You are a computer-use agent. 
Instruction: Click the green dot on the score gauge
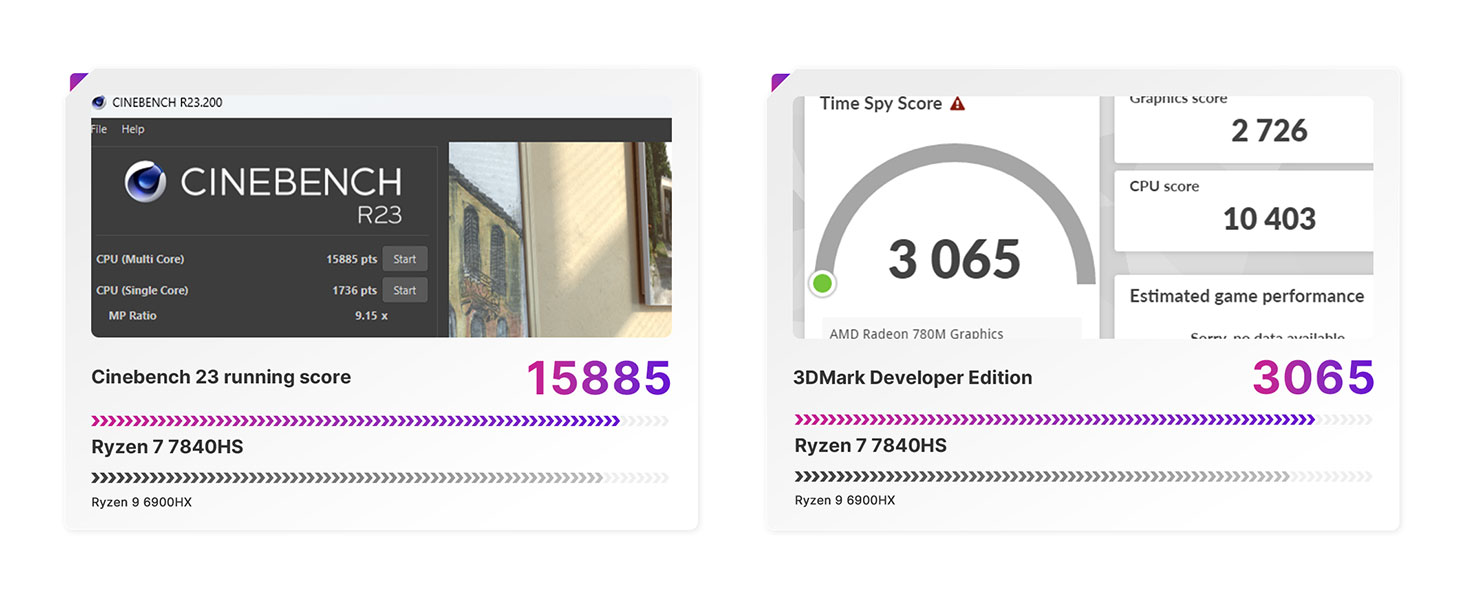point(822,284)
